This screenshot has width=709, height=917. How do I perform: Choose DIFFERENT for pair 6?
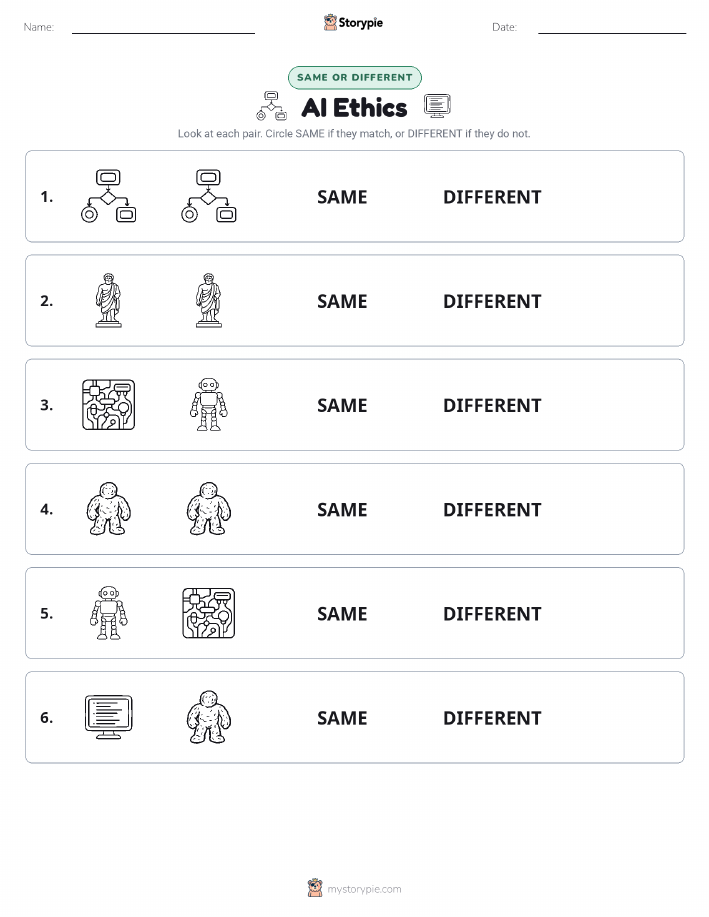coord(492,718)
